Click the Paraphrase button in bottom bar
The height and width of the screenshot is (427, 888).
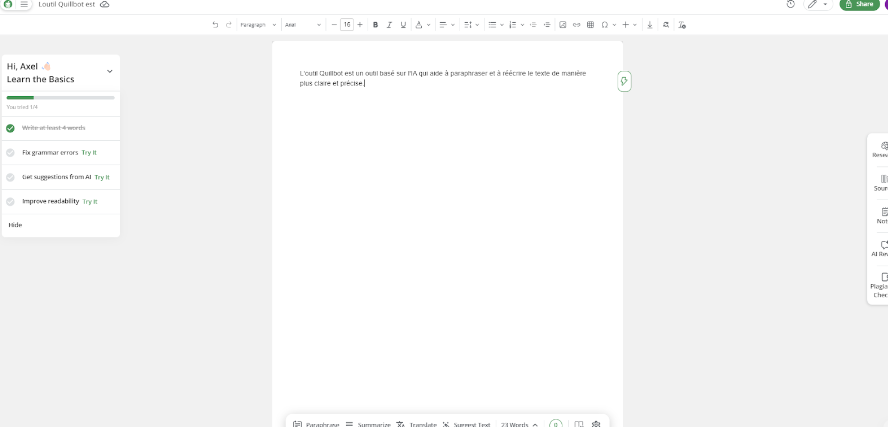click(x=316, y=424)
